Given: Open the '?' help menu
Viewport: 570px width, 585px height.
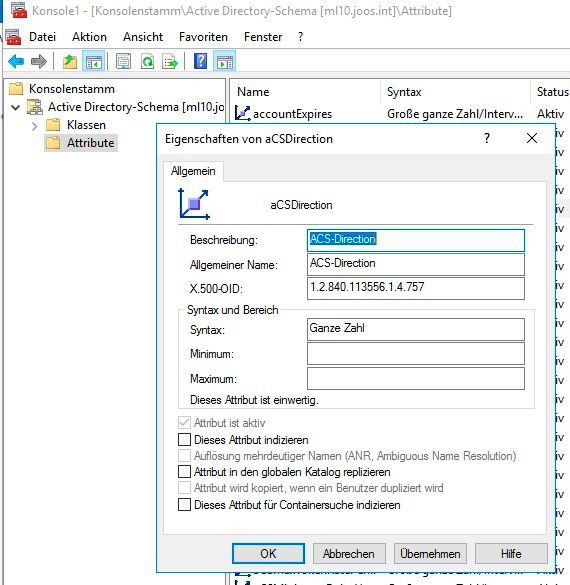Looking at the screenshot, I should click(x=301, y=37).
